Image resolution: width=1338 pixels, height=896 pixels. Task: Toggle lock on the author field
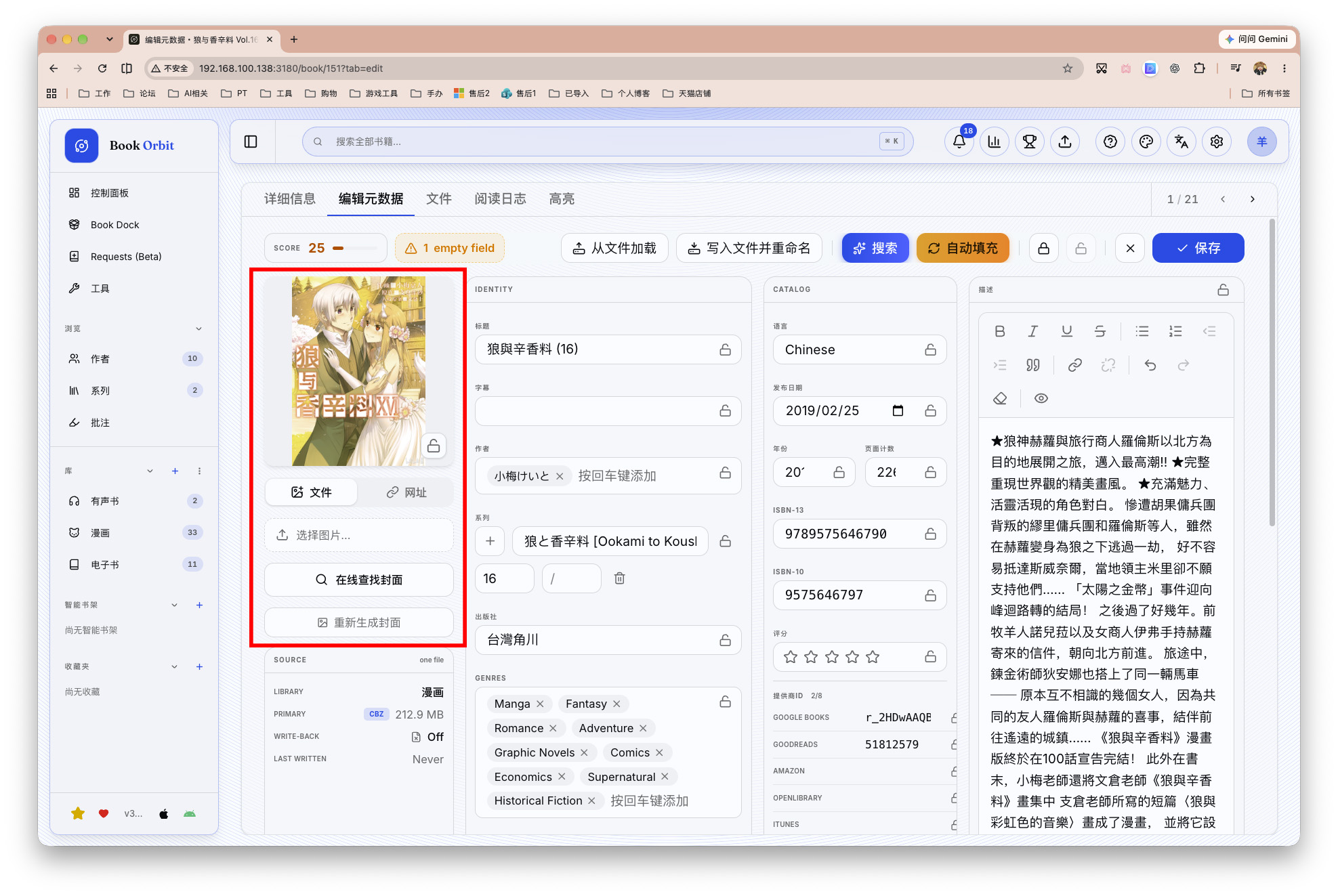(725, 472)
